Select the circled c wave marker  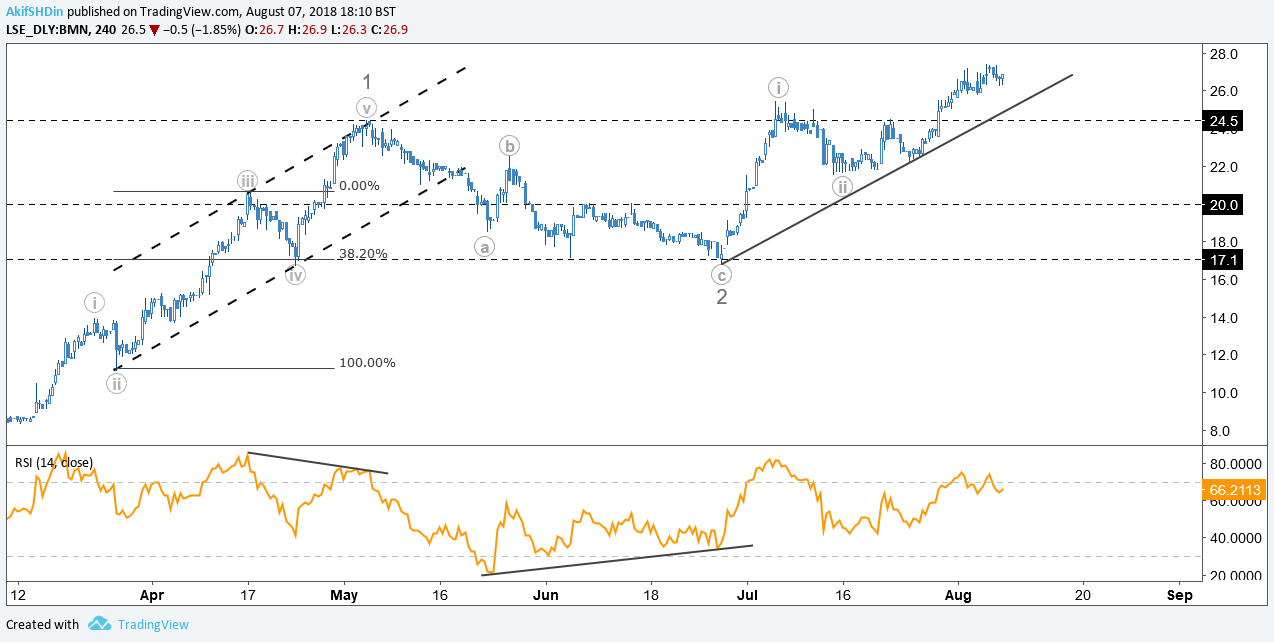(721, 274)
